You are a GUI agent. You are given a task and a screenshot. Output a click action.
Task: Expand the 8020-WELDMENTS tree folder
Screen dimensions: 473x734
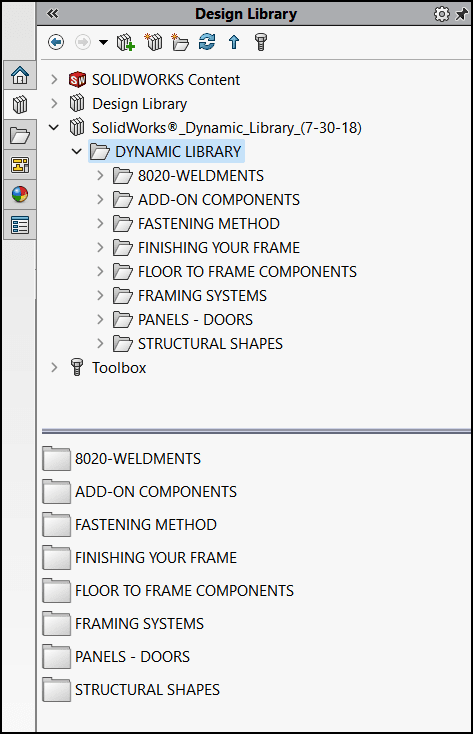click(100, 176)
